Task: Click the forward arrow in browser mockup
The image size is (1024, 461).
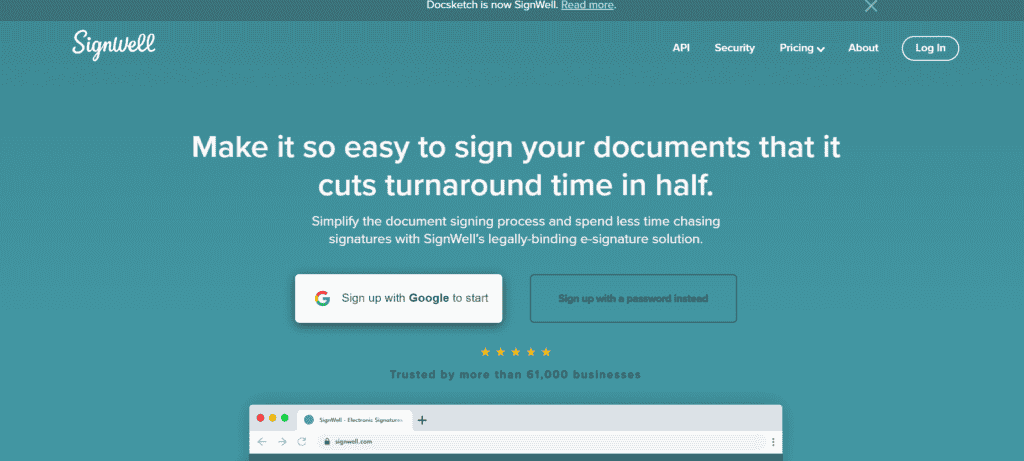Action: click(282, 441)
